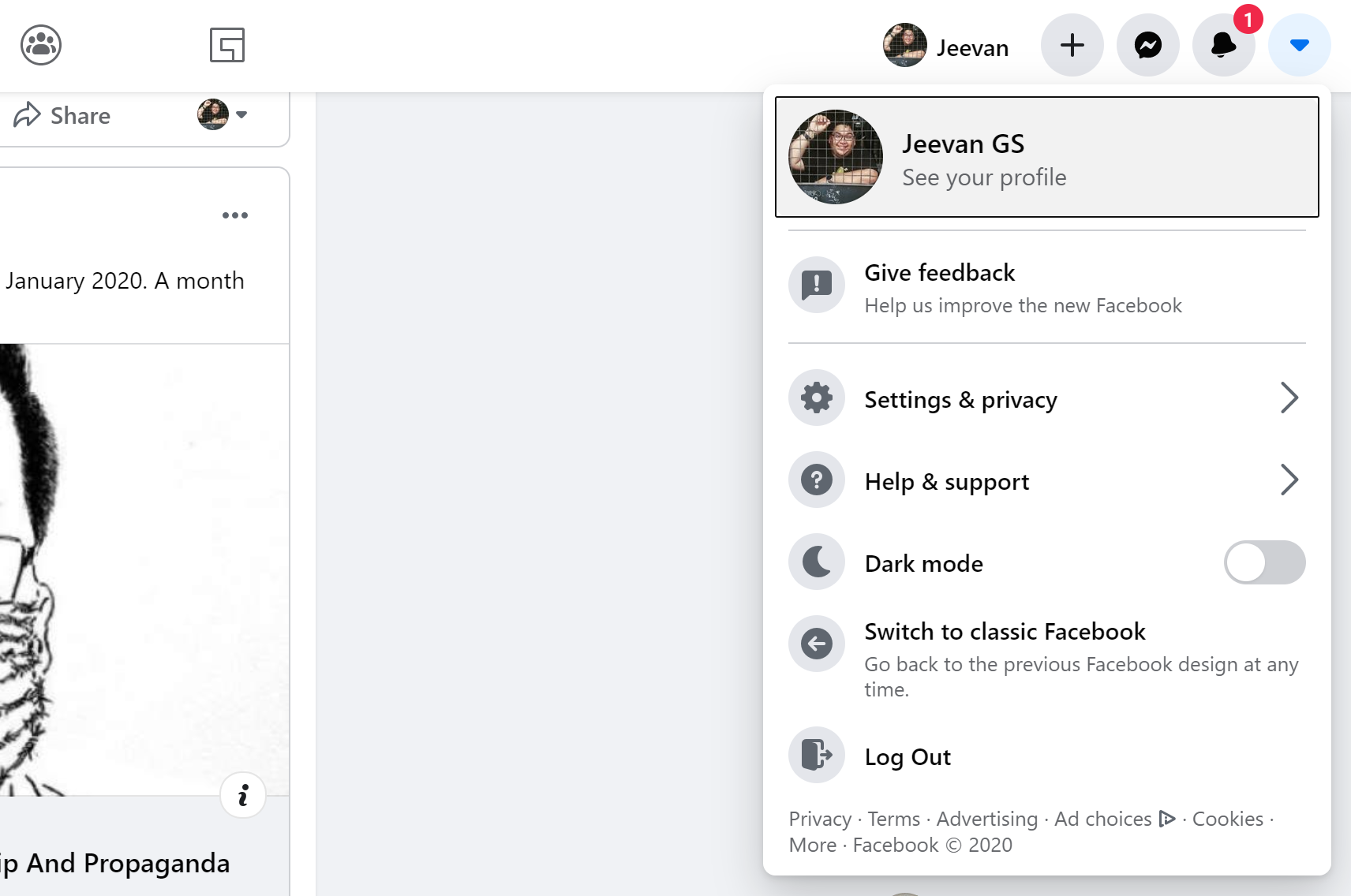This screenshot has width=1351, height=896.
Task: Click the post options three-dot icon
Action: (235, 215)
